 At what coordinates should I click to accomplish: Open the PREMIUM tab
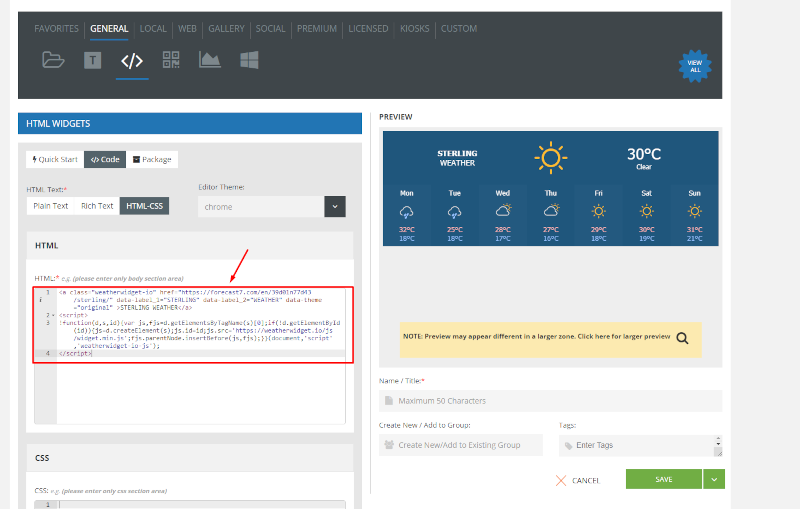[x=317, y=29]
